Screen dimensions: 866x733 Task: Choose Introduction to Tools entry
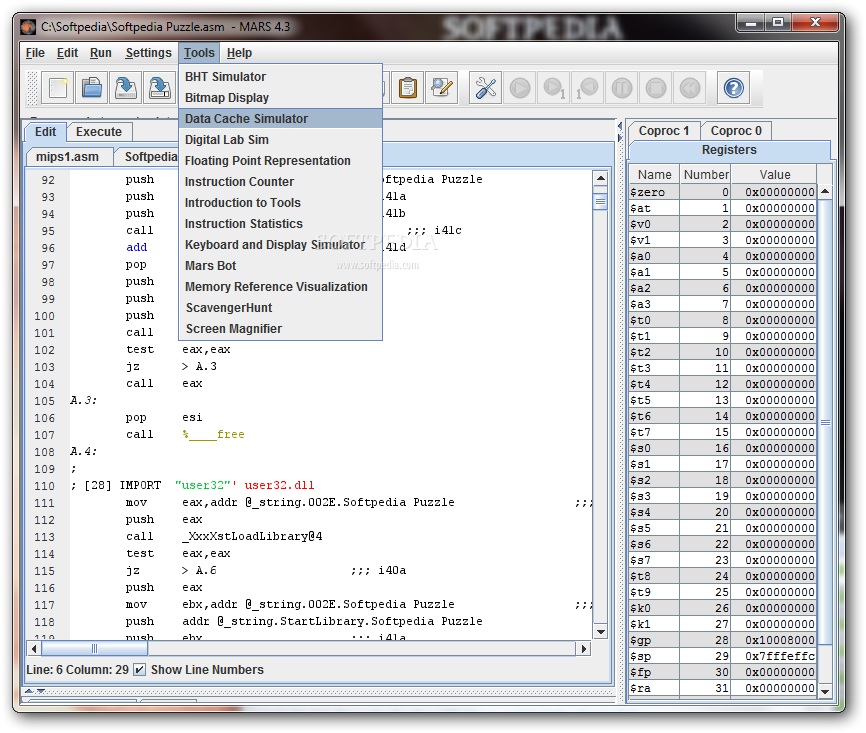click(281, 203)
